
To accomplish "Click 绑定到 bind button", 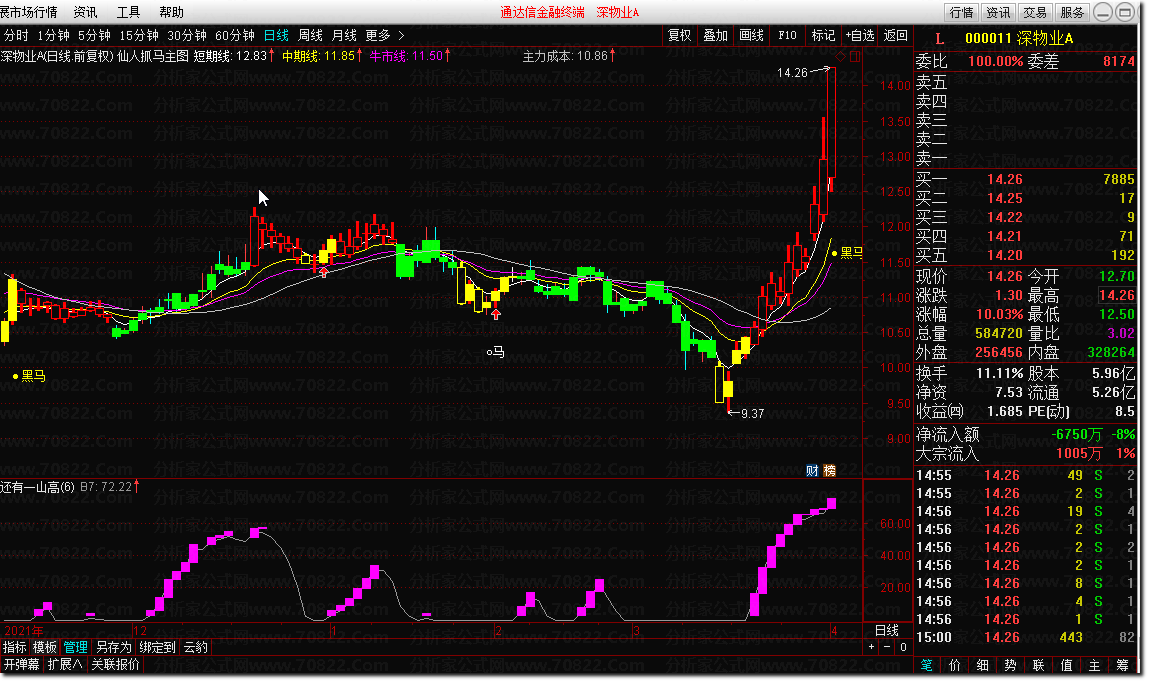I will [x=158, y=647].
